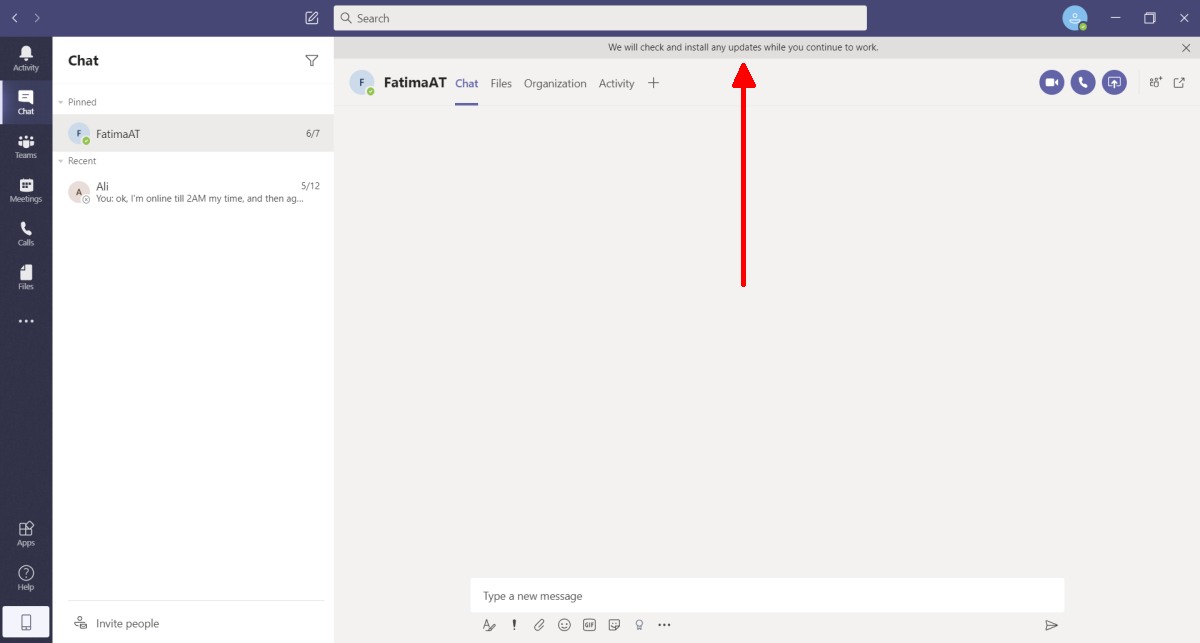Start a new chat with compose icon
Viewport: 1200px width, 643px height.
pos(312,18)
